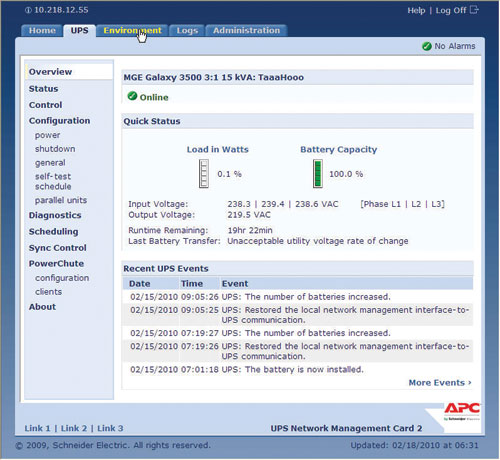Click the 07:01:18 battery installed event
Viewport: 500px width, 460px height.
[297, 369]
